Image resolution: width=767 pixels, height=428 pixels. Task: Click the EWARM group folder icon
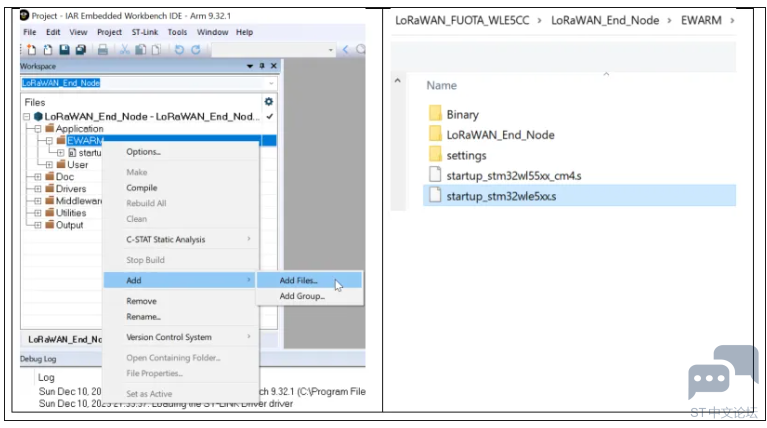coord(61,140)
